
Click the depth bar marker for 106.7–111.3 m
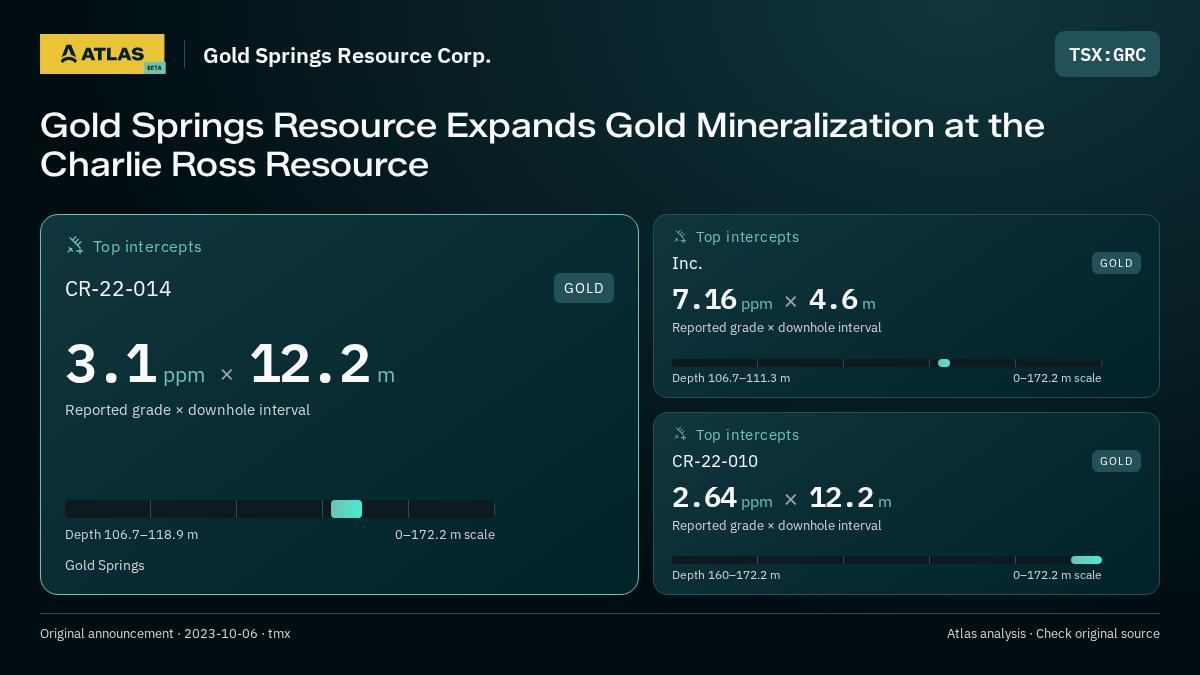tap(944, 363)
